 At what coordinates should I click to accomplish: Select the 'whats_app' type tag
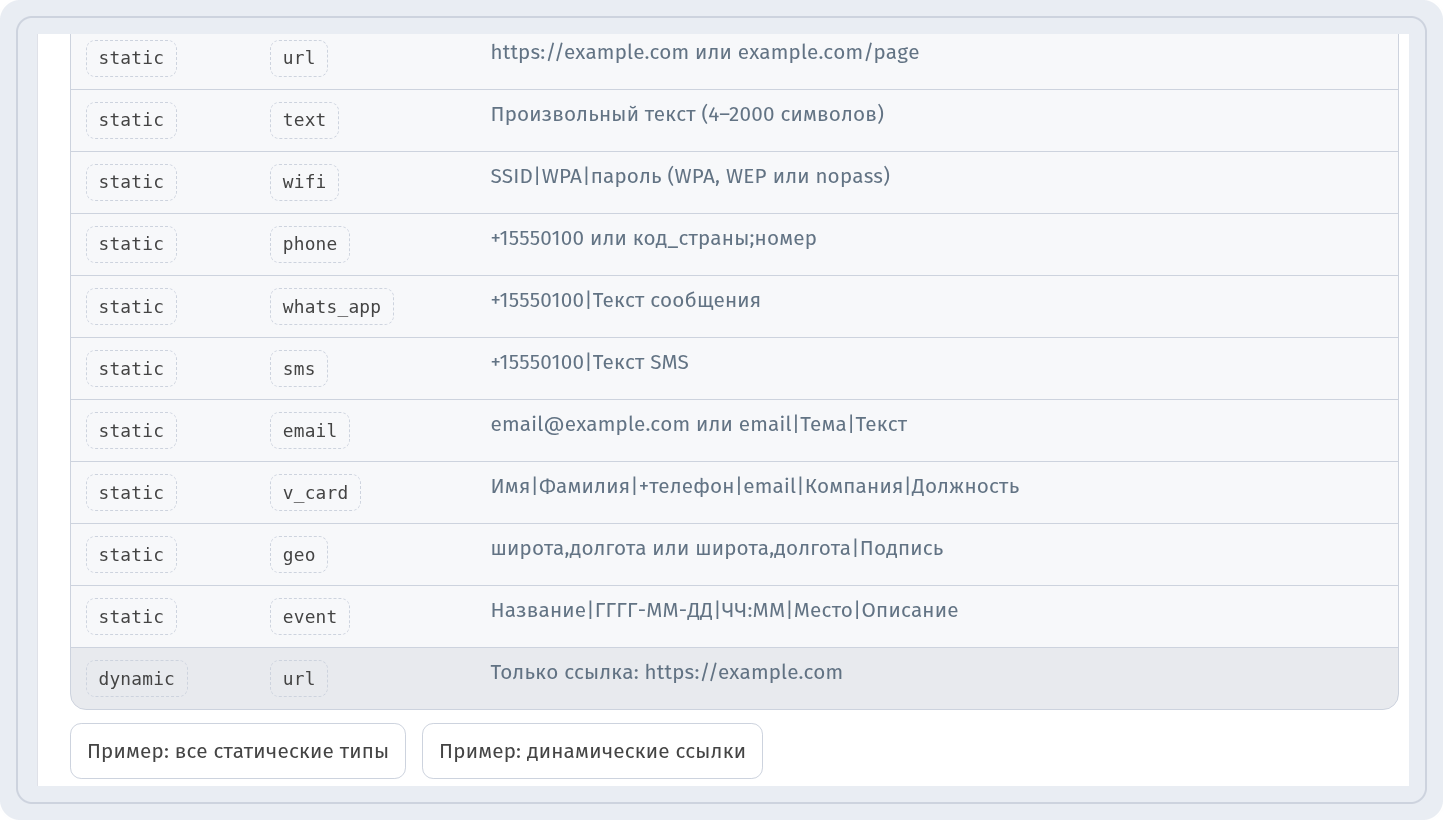[332, 307]
